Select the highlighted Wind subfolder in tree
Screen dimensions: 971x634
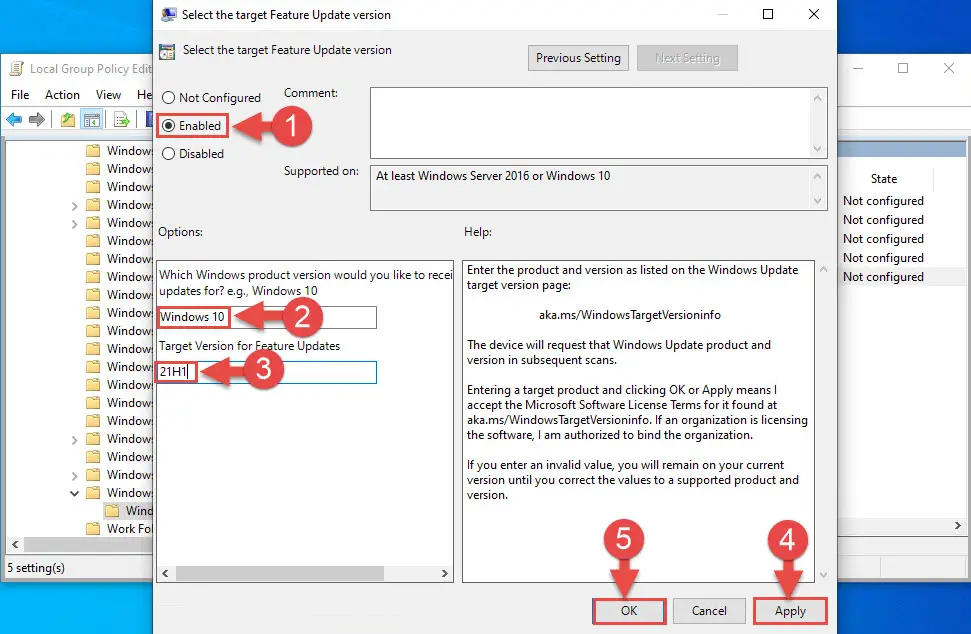[139, 511]
